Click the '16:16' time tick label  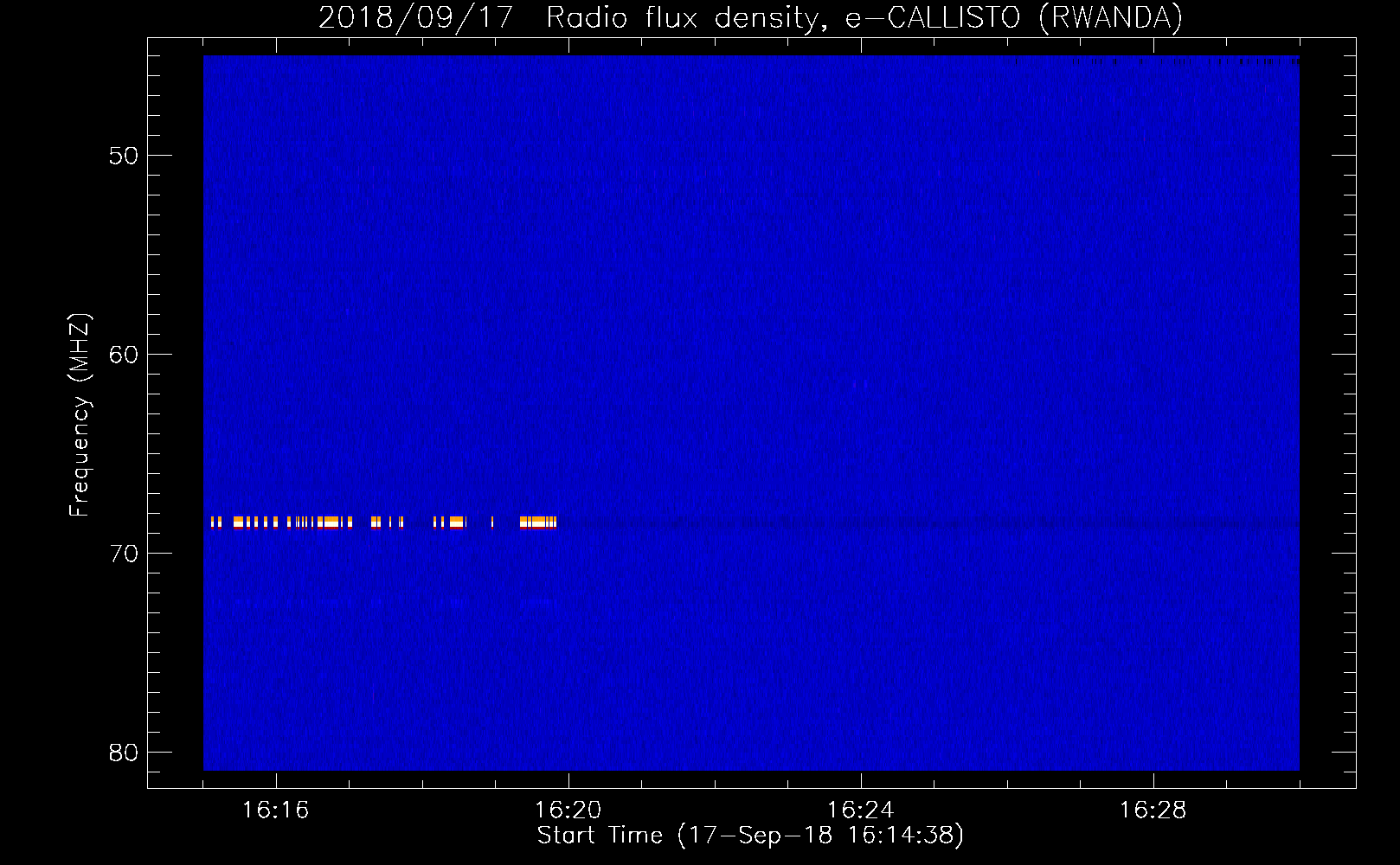[275, 811]
